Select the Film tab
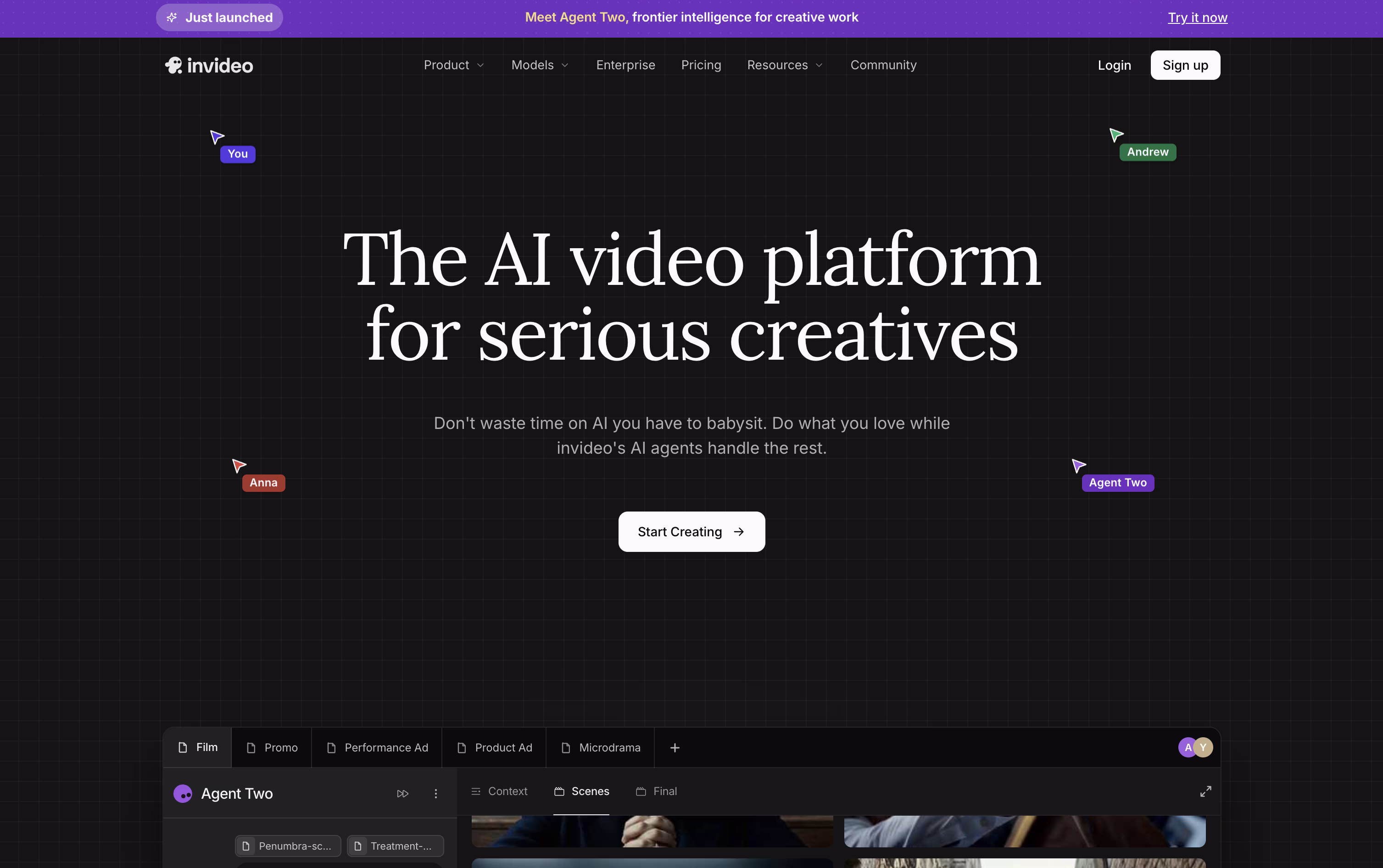The width and height of the screenshot is (1383, 868). [197, 747]
